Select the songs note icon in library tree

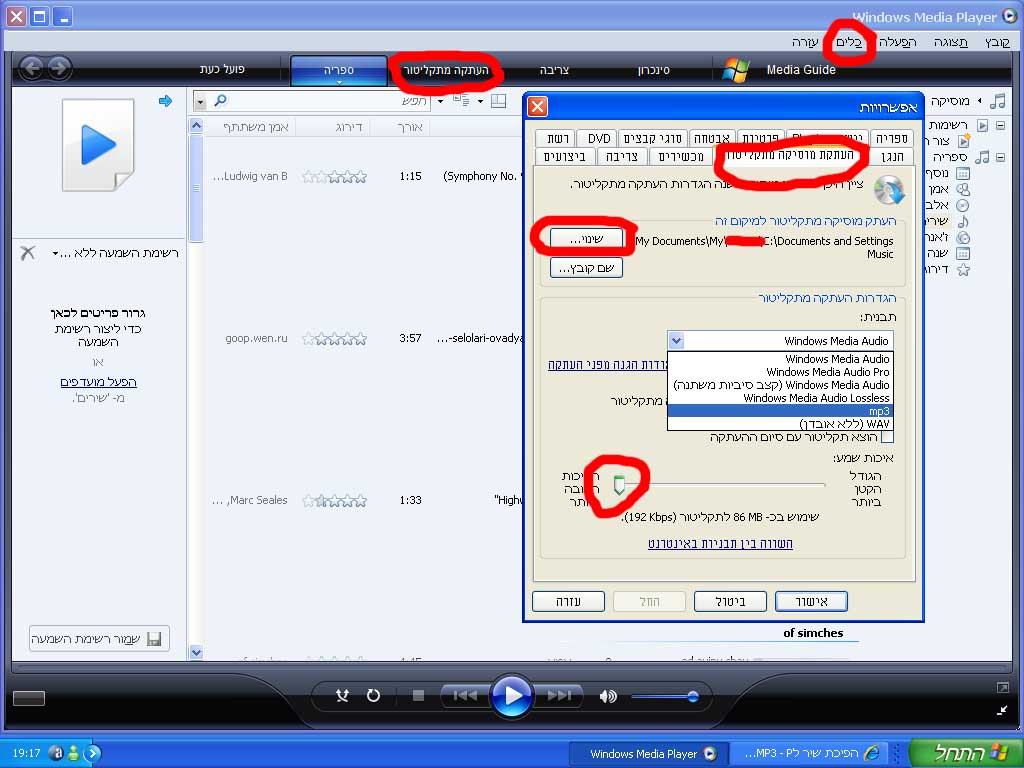click(x=963, y=221)
